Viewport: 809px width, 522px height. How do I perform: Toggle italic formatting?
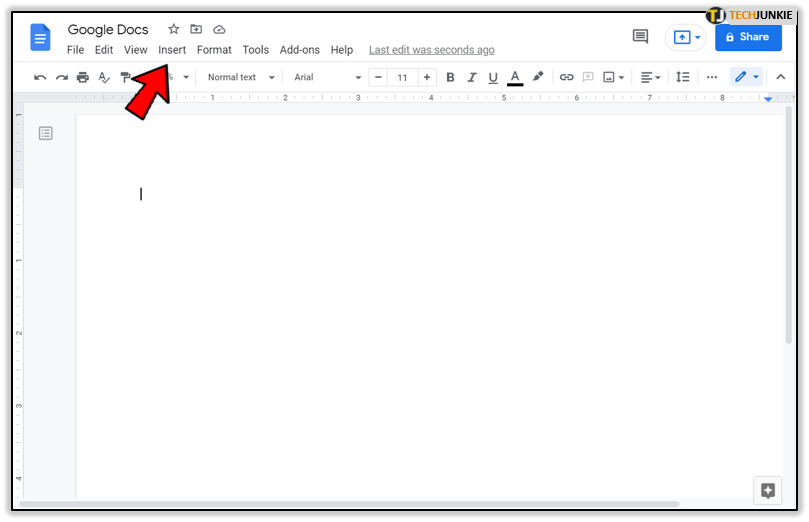click(470, 77)
